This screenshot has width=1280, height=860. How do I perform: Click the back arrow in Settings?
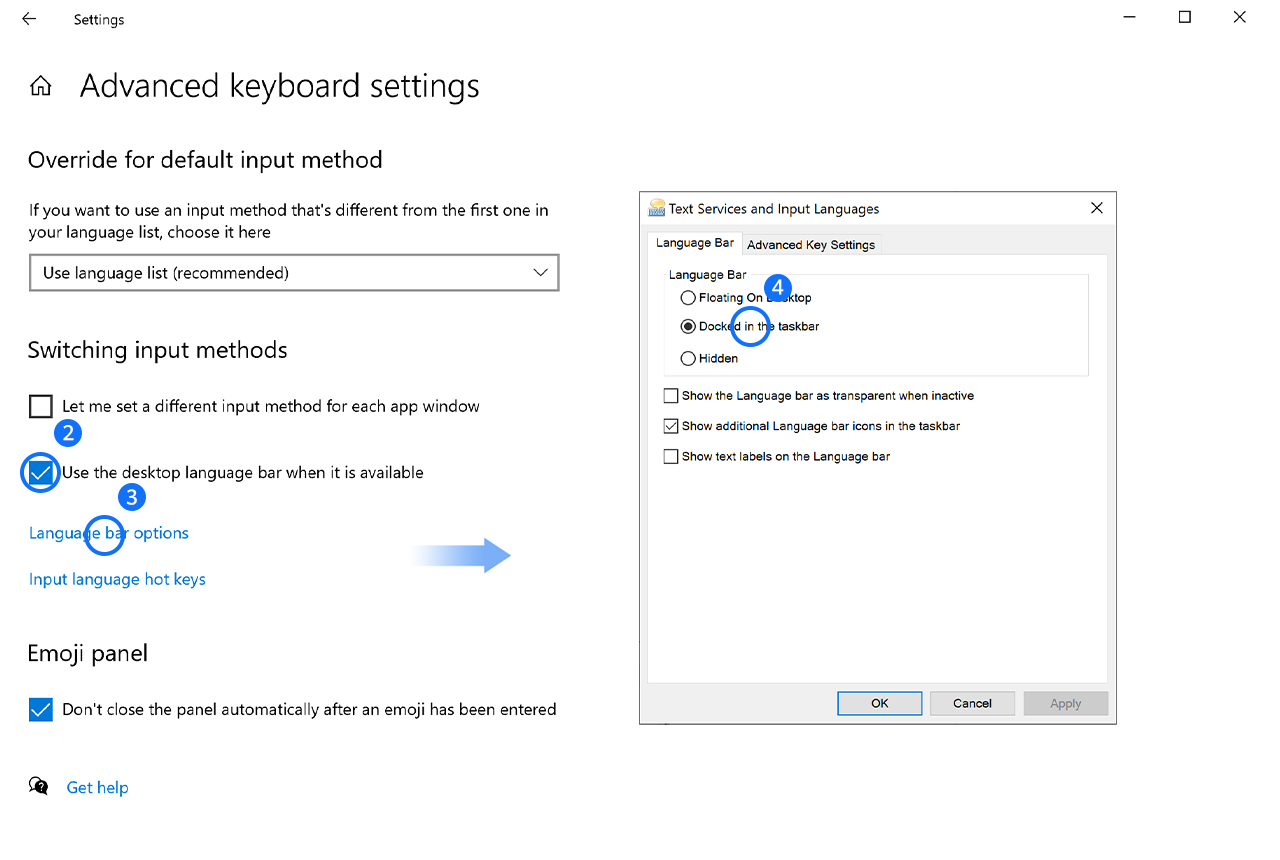(x=29, y=19)
